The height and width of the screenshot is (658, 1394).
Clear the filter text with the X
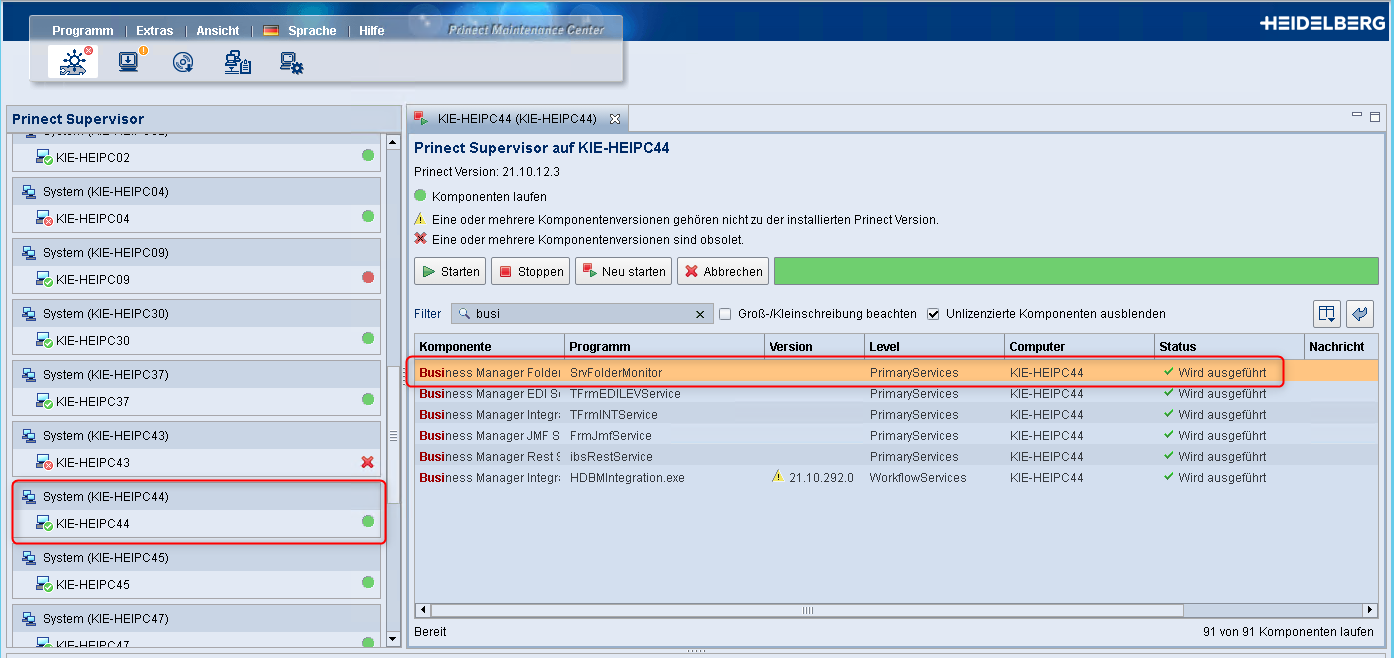700,314
